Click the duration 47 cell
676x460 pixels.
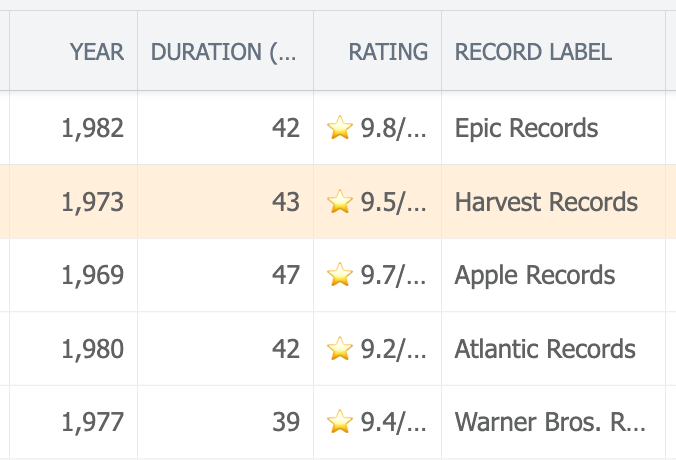225,275
